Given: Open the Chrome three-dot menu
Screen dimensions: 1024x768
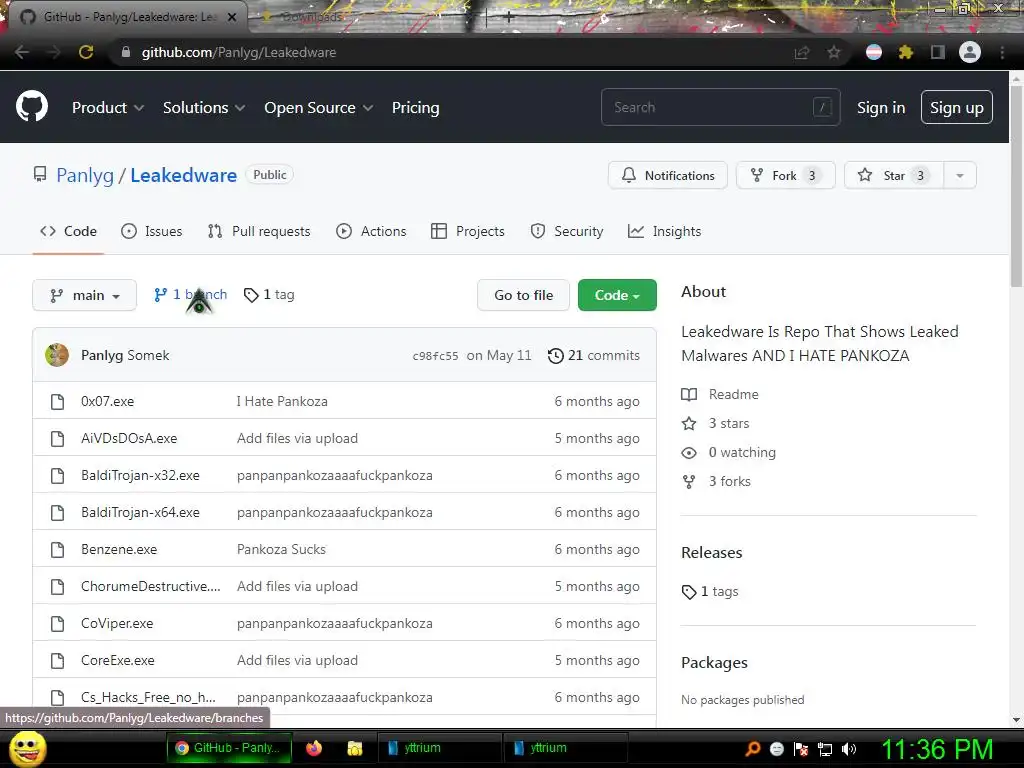Looking at the screenshot, I should click(1002, 52).
